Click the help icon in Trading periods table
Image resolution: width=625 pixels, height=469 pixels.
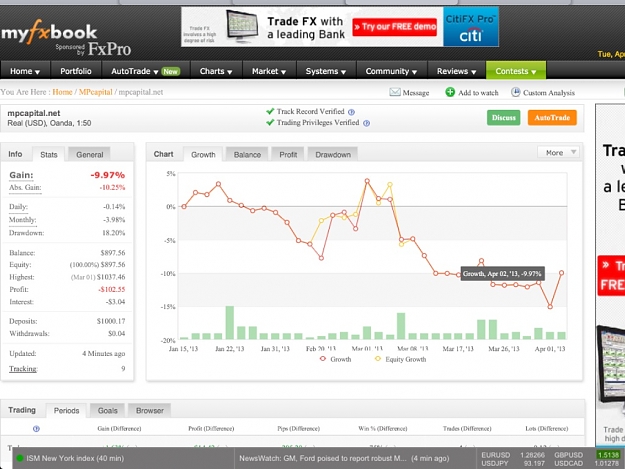tap(36, 429)
